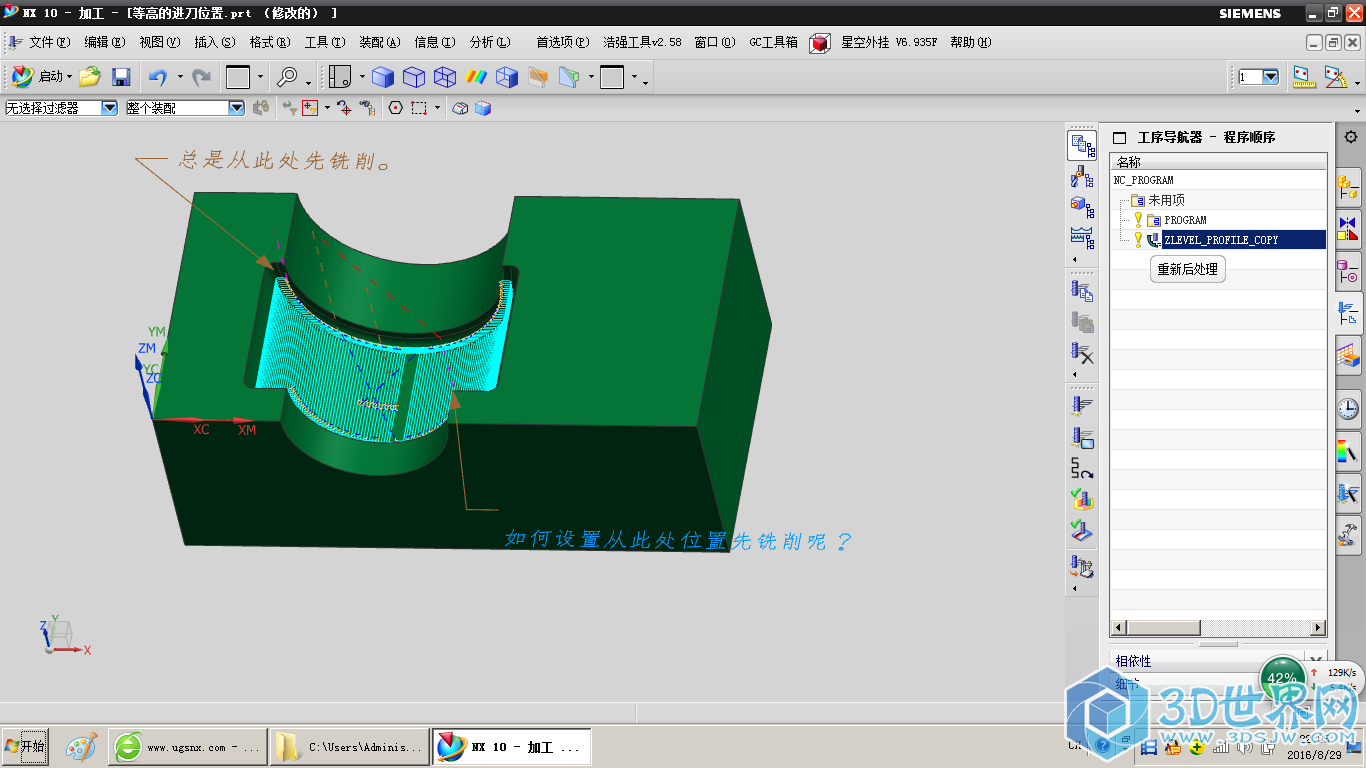Click the Windows 开始 start button
Screen dimensions: 1366x768
pyautogui.click(x=25, y=746)
